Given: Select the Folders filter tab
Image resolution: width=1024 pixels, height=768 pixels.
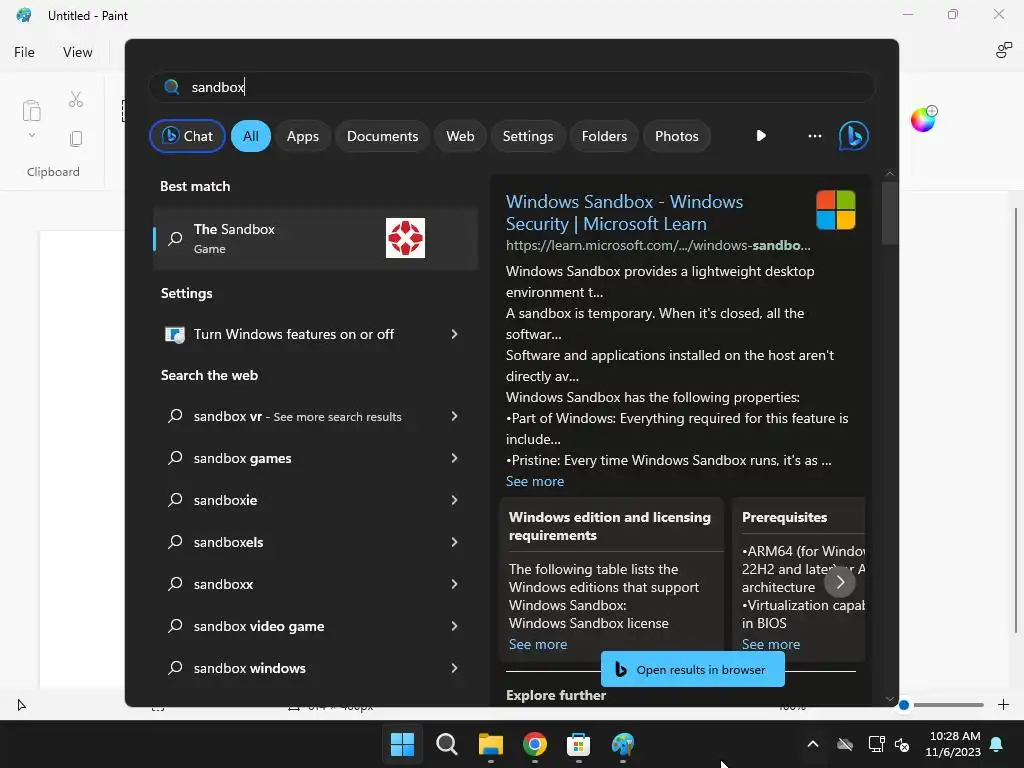Looking at the screenshot, I should (x=604, y=136).
